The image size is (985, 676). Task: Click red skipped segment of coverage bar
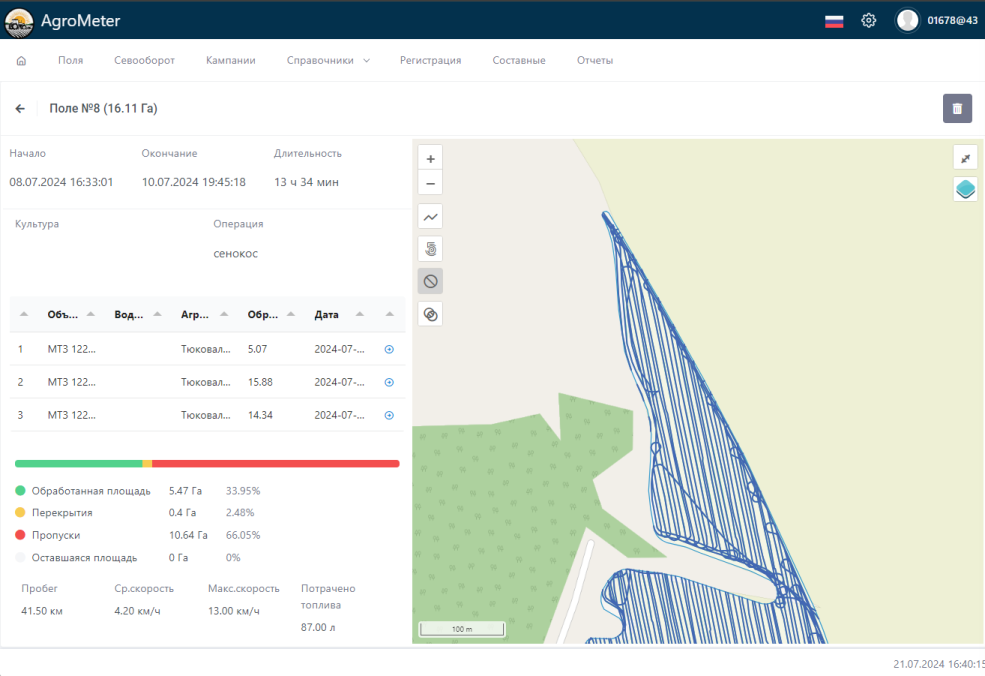[275, 464]
